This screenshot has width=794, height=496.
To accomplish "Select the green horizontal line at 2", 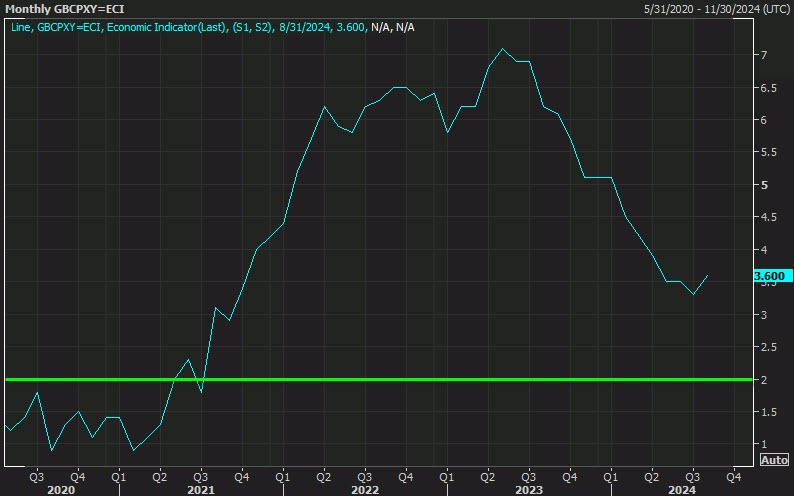I will point(379,379).
